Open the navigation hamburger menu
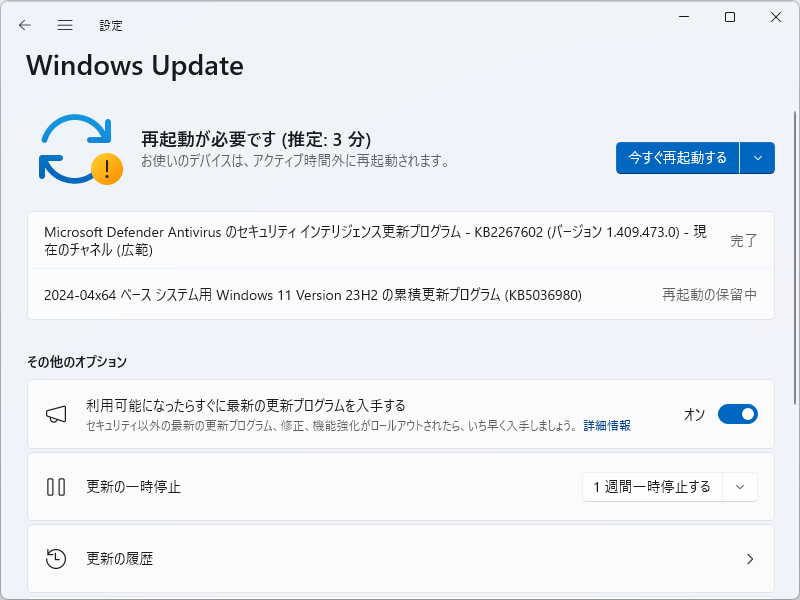 [x=64, y=25]
